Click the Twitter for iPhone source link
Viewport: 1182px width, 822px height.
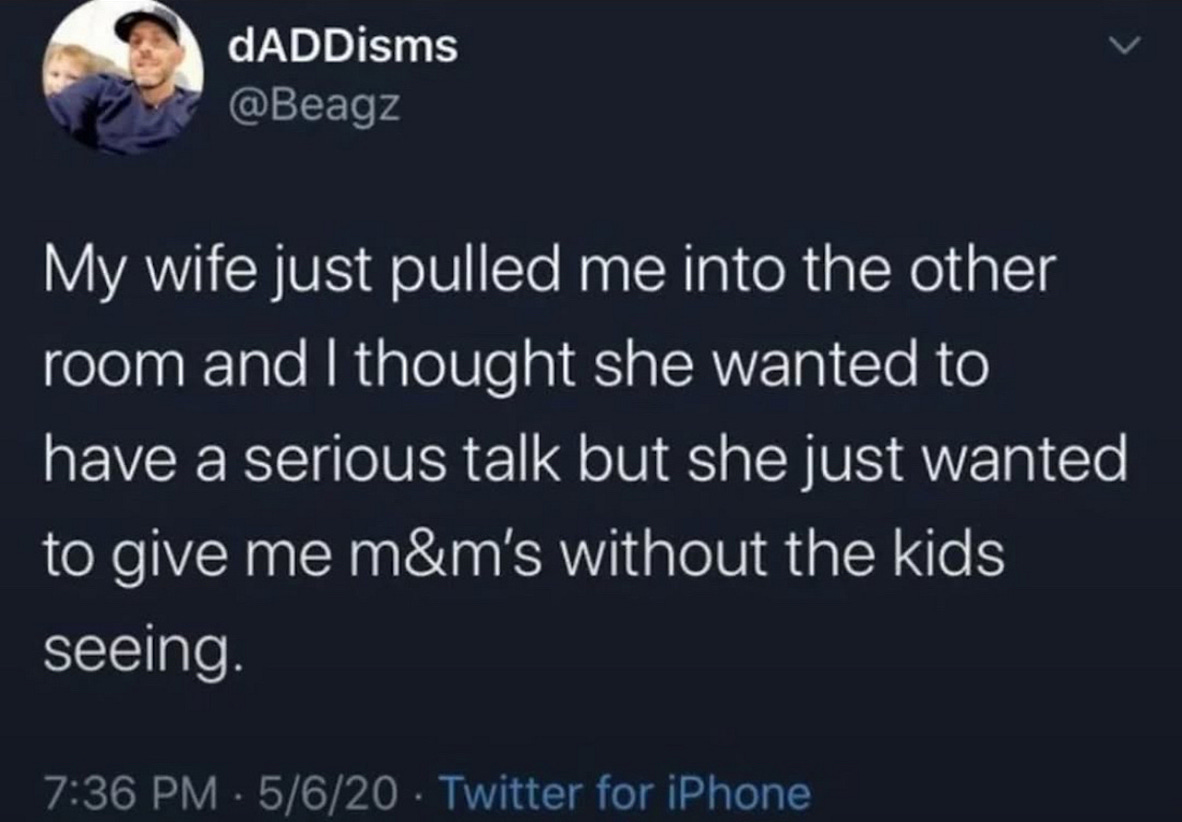624,794
